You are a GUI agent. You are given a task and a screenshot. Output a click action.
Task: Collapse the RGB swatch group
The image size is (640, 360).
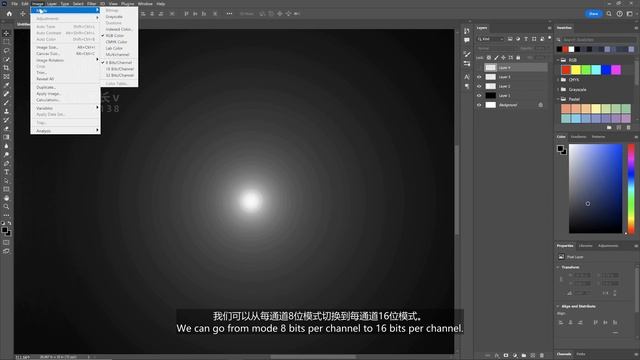558,60
